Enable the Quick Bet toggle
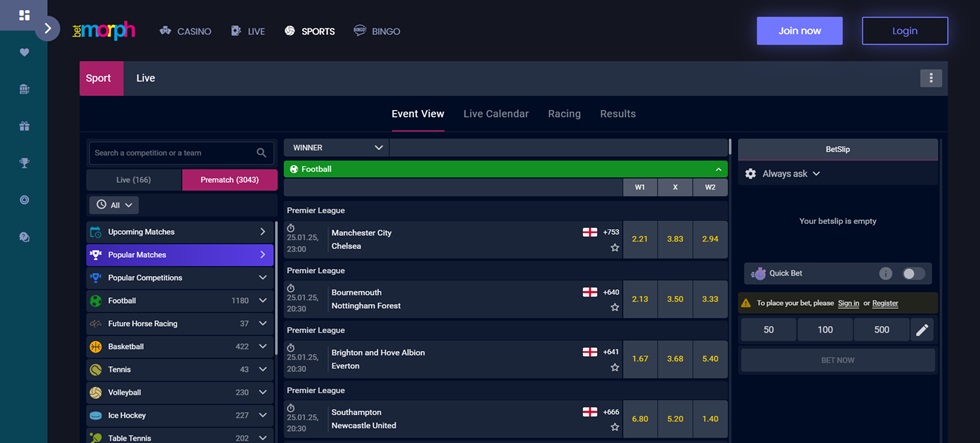This screenshot has width=980, height=443. [913, 273]
